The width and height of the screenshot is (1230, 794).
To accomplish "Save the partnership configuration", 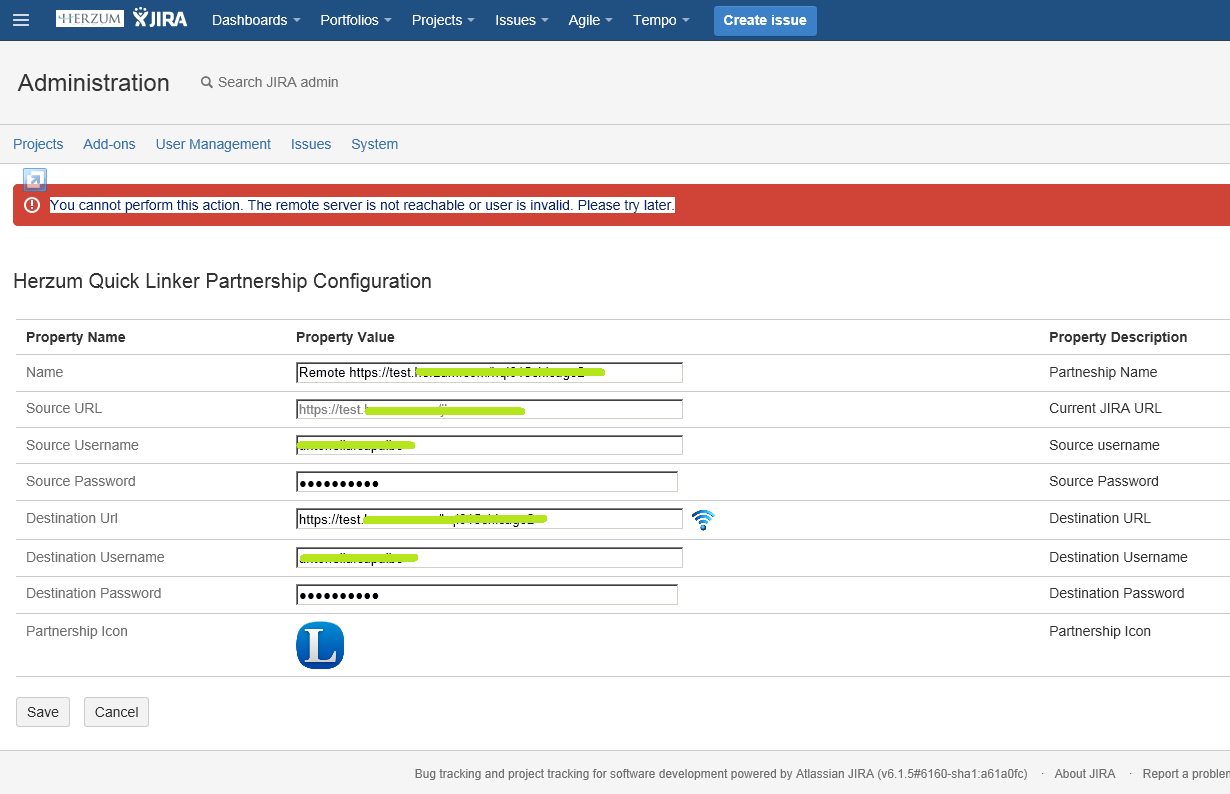I will [x=43, y=712].
